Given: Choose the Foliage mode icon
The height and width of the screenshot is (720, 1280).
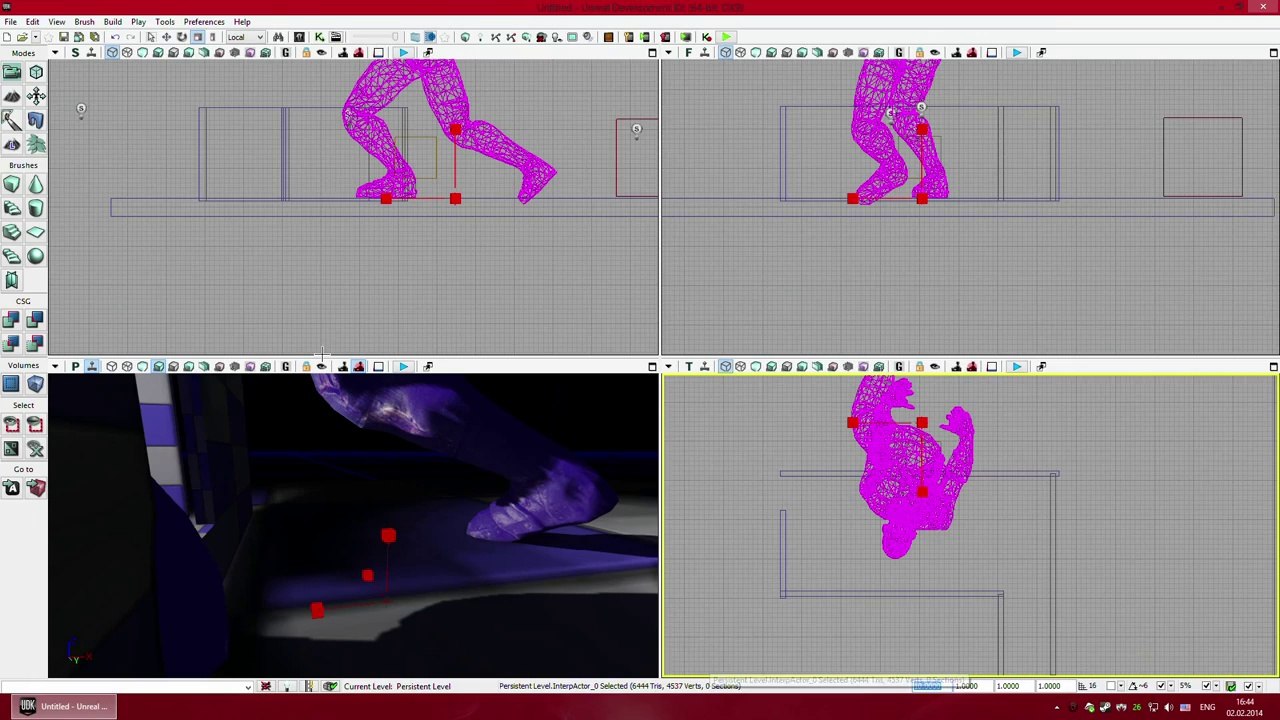Looking at the screenshot, I should click(36, 144).
